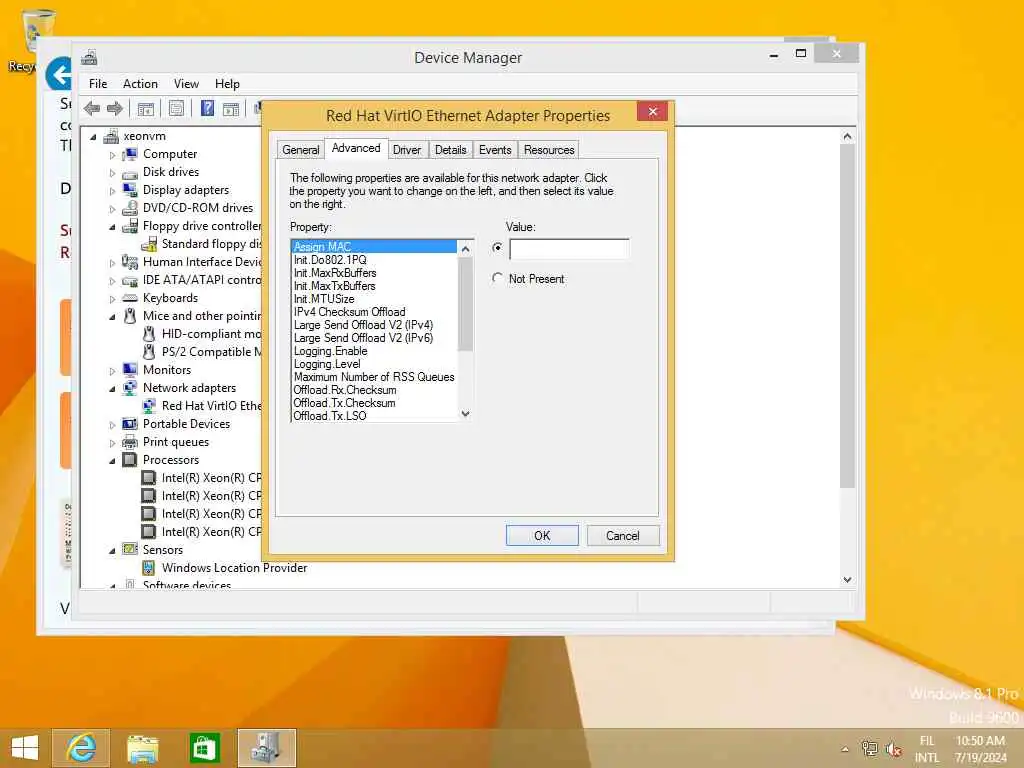Open the File menu
Screen dimensions: 1024x768
pyautogui.click(x=98, y=84)
